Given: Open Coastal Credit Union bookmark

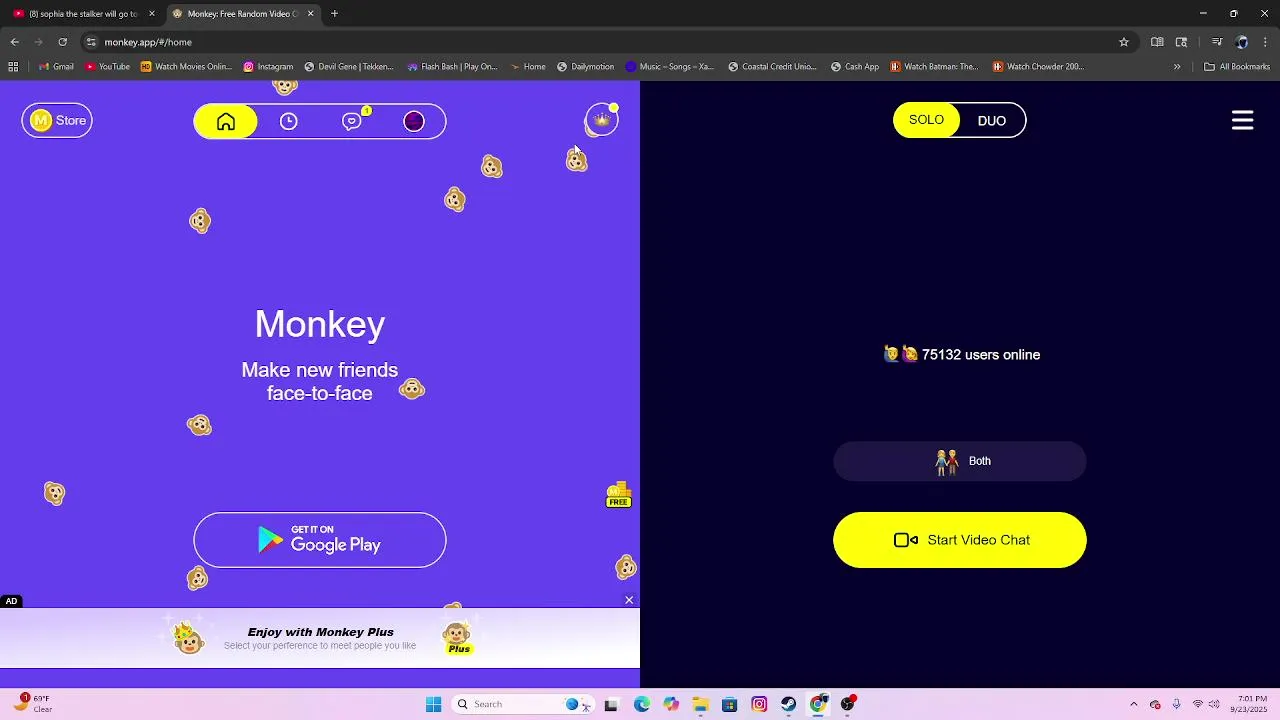Looking at the screenshot, I should click(773, 67).
